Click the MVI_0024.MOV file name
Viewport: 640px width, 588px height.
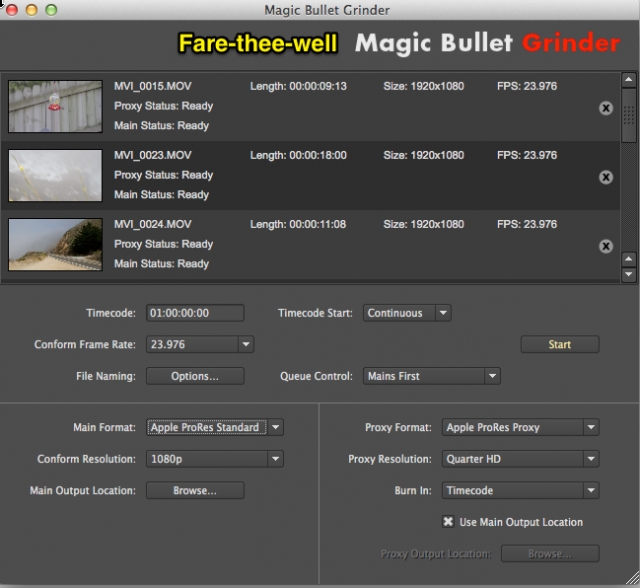tap(153, 224)
